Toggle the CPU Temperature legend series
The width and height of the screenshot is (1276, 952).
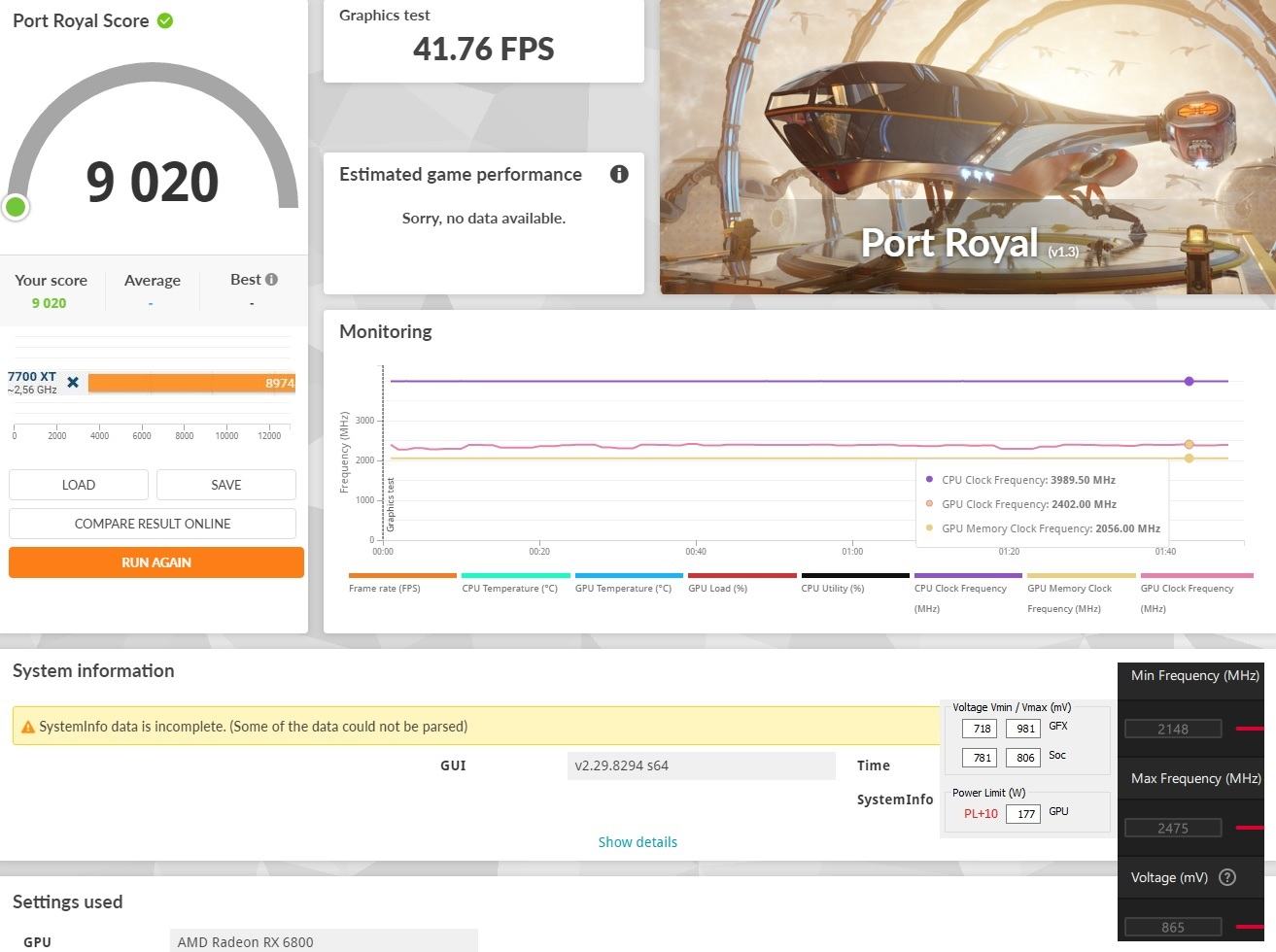[x=515, y=583]
